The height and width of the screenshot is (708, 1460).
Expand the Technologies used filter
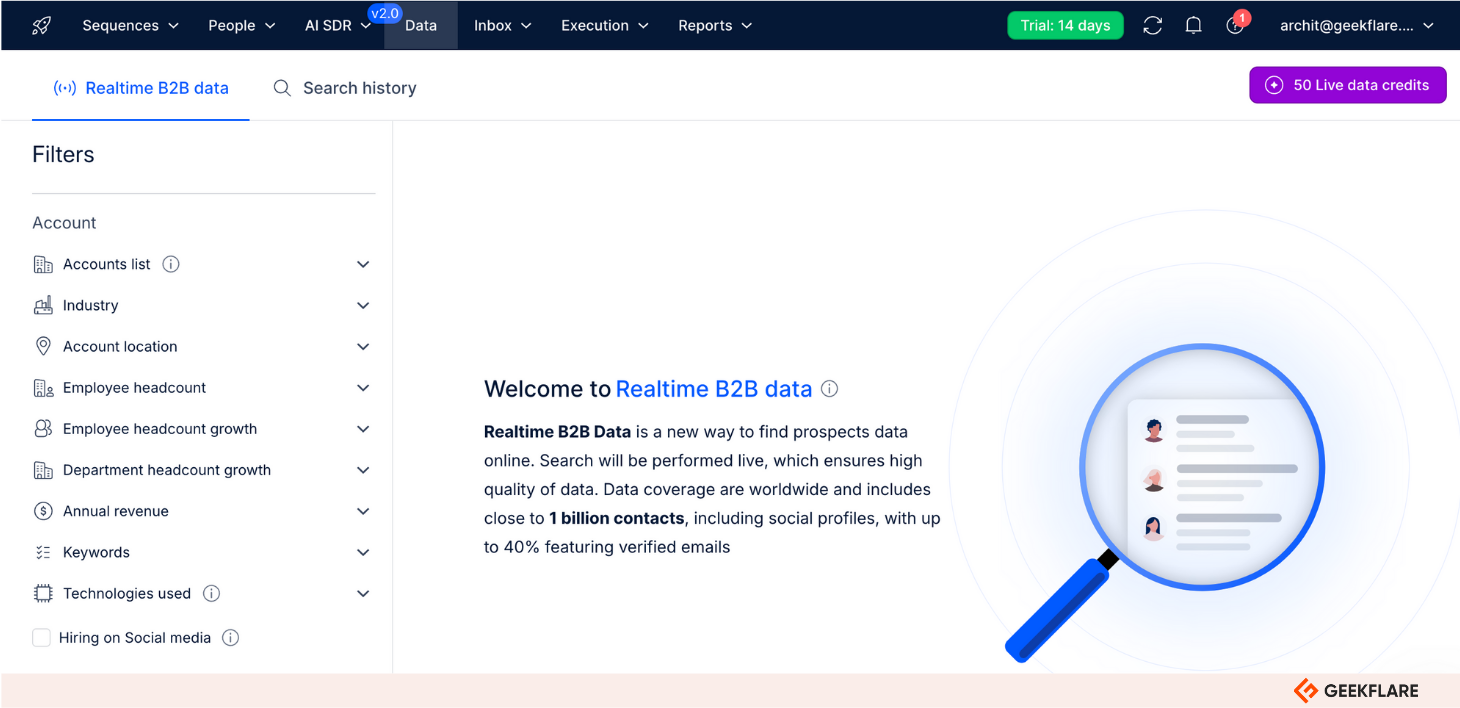point(363,593)
